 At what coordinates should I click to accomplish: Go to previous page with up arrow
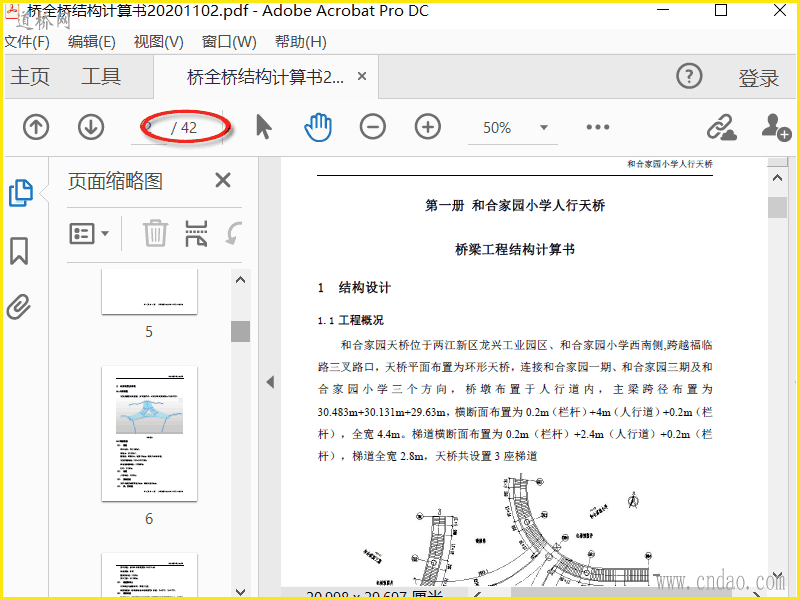tap(36, 127)
